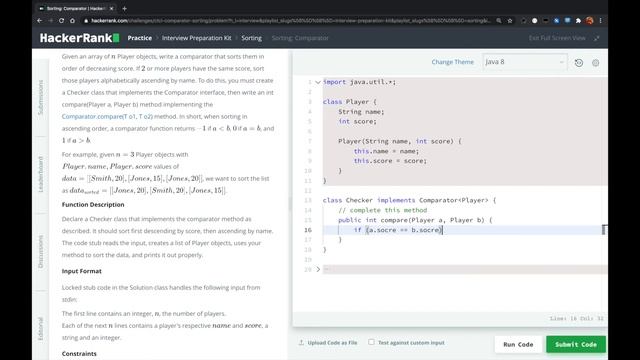The image size is (640, 360).
Task: Click the 'this.score = score;' code line
Action: click(390, 161)
